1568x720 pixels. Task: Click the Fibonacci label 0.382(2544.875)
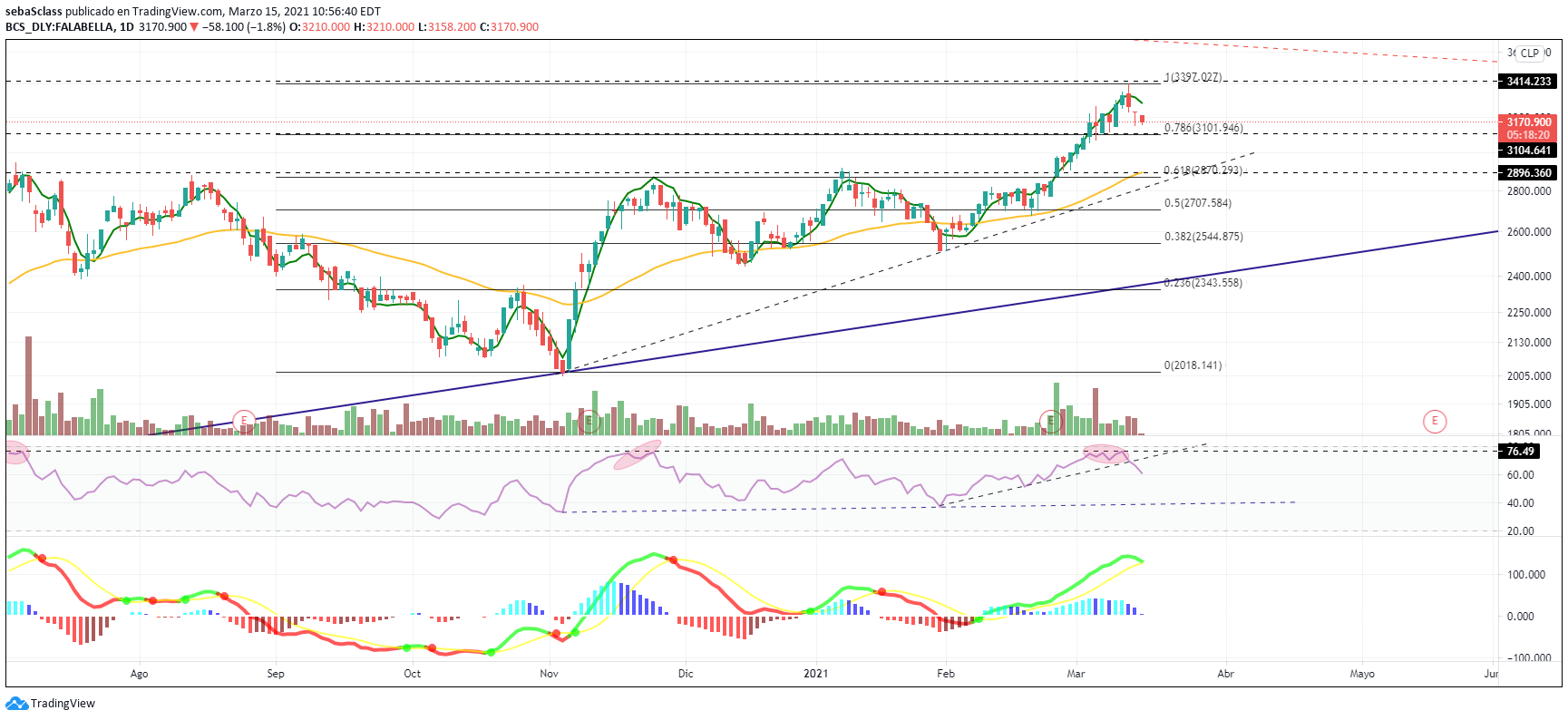(x=1204, y=237)
